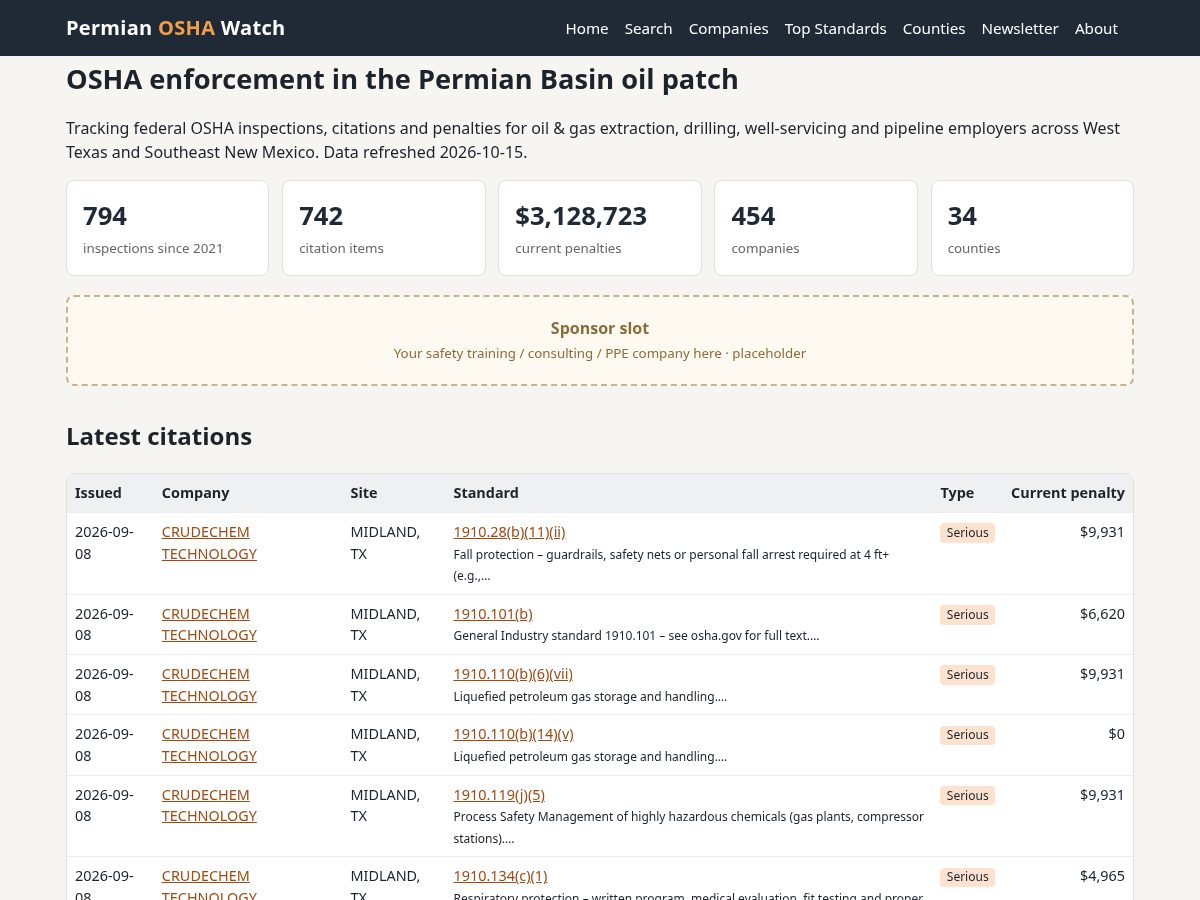
Task: Click the General Industry standard 1910.101 description
Action: point(636,636)
